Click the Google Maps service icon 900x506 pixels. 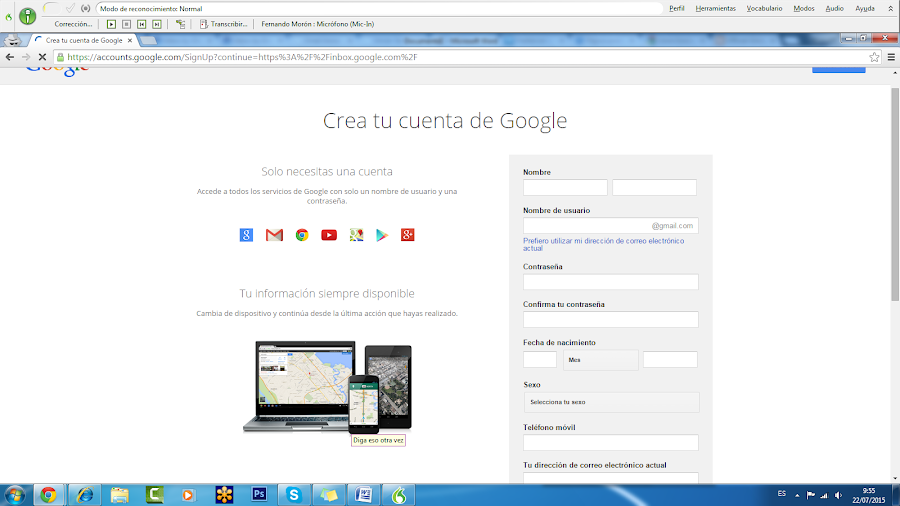coord(356,235)
